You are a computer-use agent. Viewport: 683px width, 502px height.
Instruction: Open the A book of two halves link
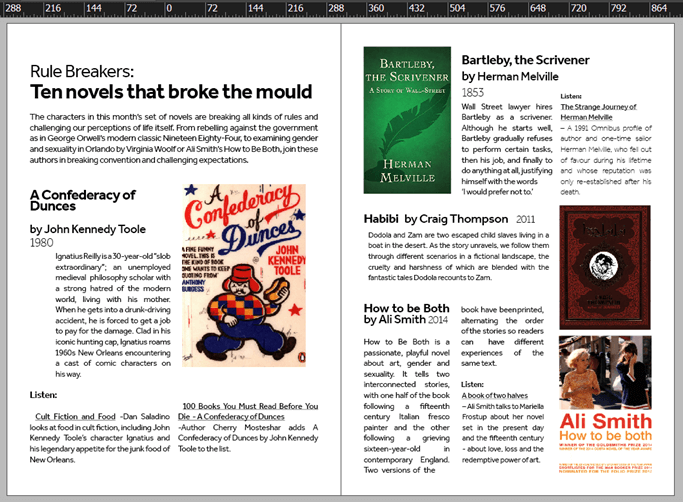click(x=495, y=395)
